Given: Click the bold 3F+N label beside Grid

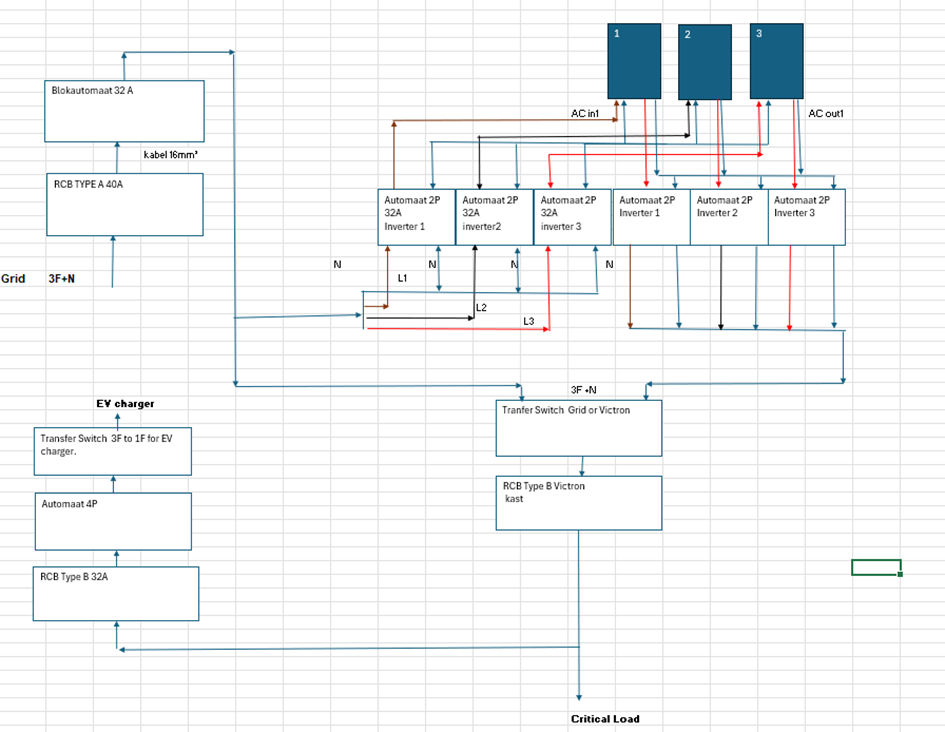Looking at the screenshot, I should click(61, 278).
